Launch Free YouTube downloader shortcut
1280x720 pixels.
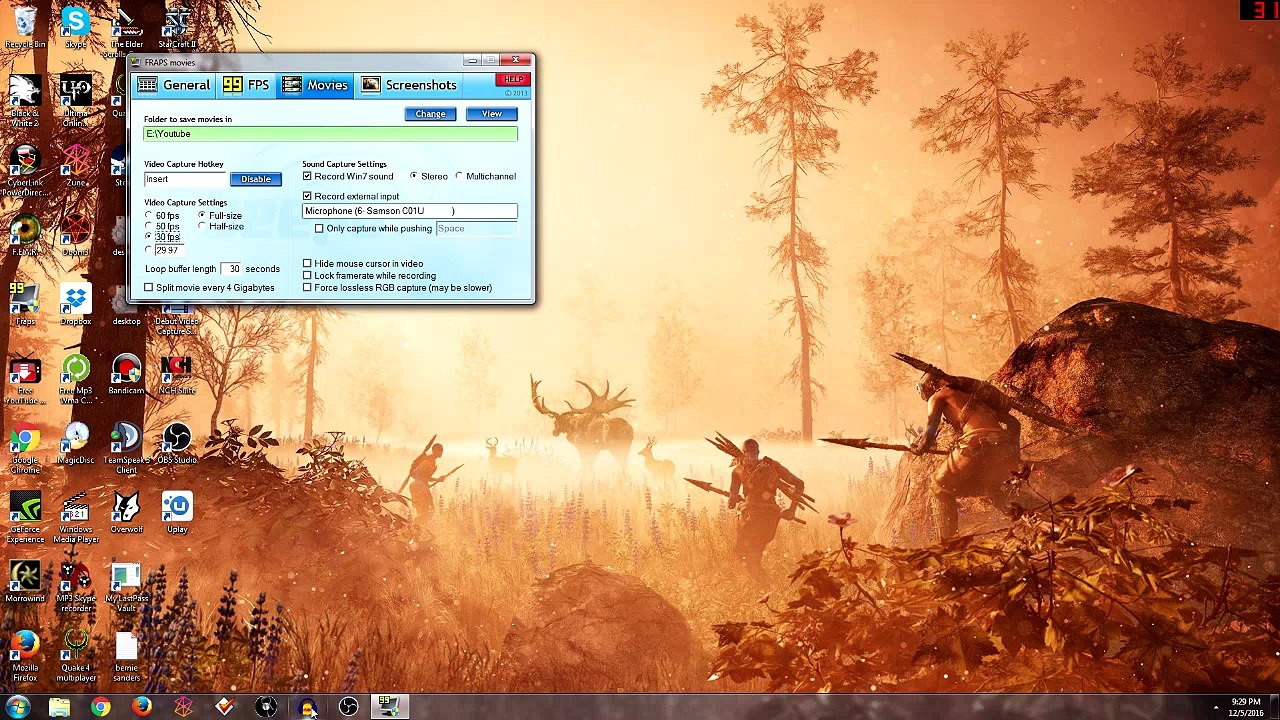[25, 380]
